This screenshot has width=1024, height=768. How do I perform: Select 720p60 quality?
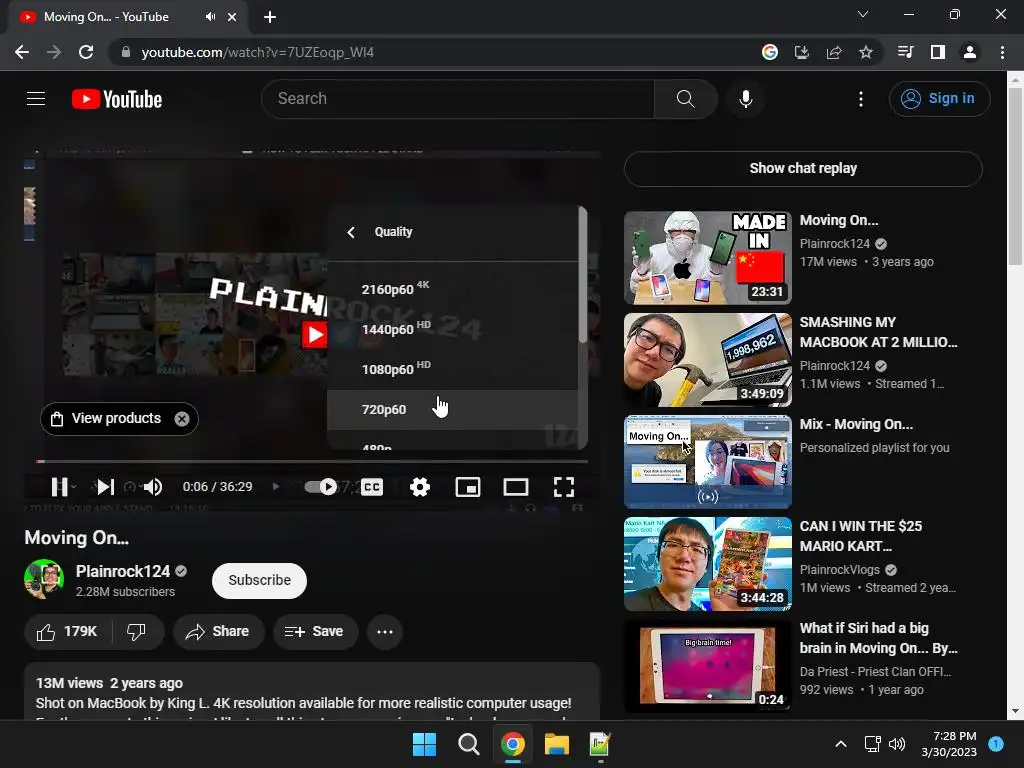pos(453,409)
